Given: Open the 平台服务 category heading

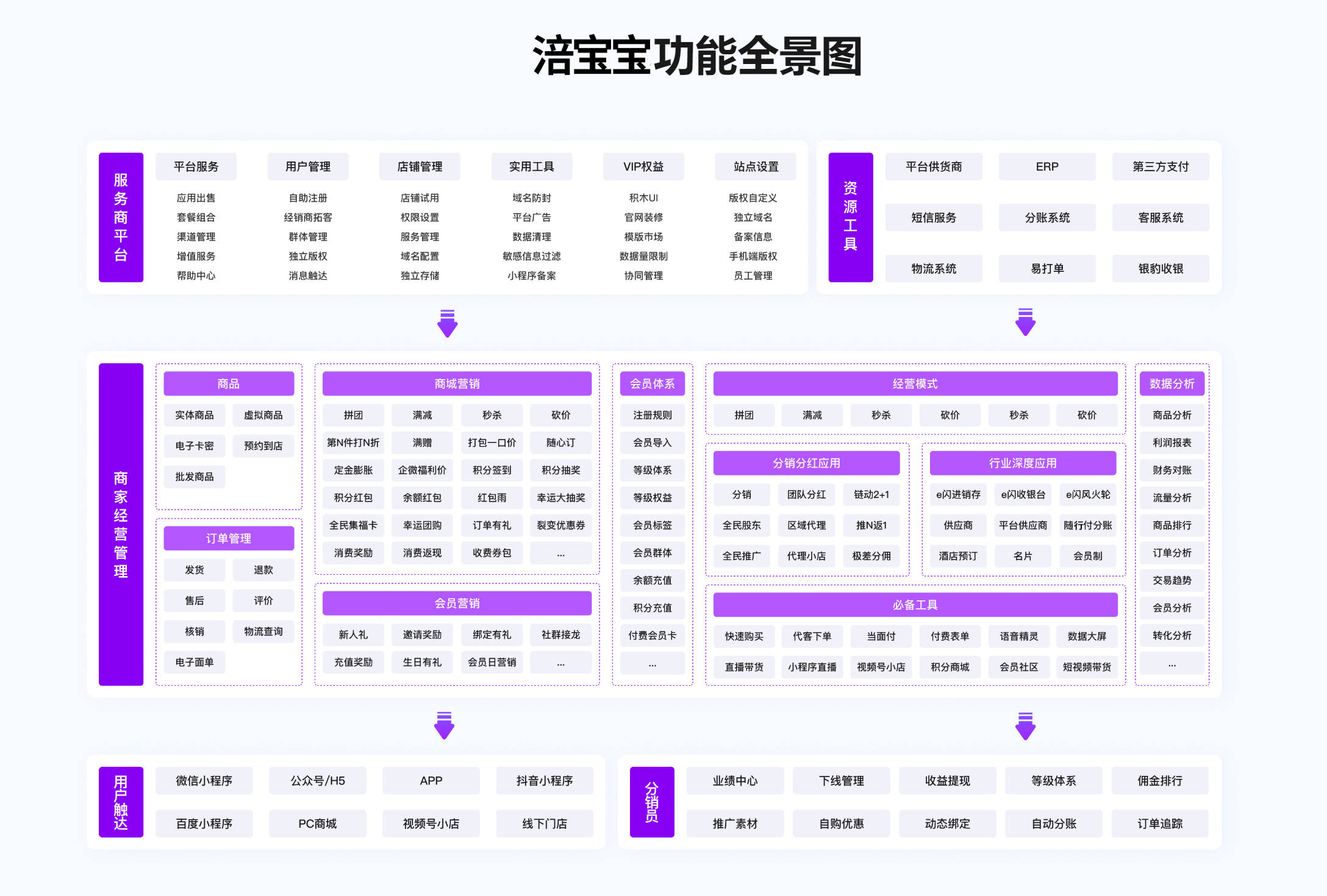Looking at the screenshot, I should tap(196, 167).
